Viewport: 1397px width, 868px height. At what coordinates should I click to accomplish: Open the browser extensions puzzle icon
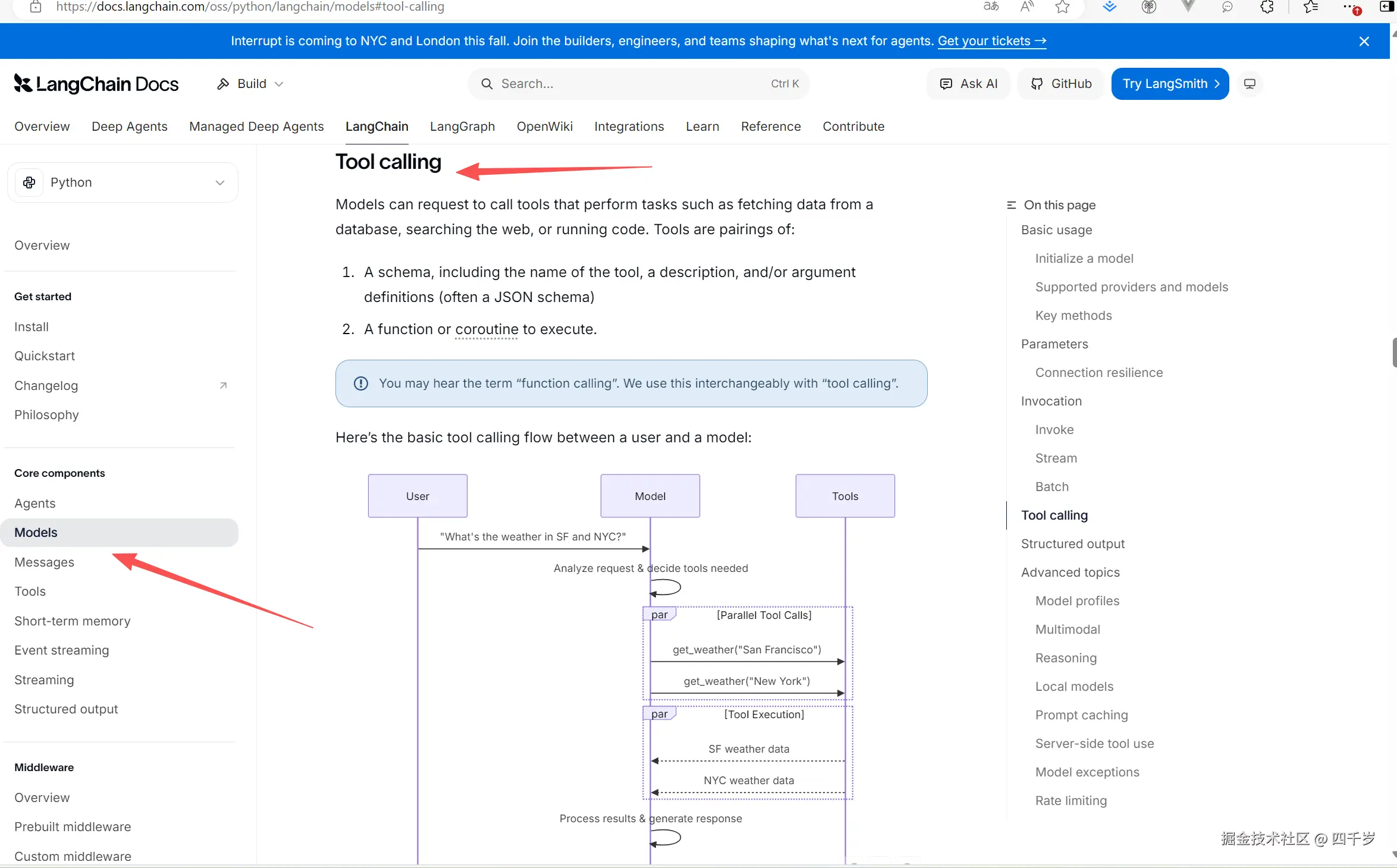(x=1267, y=7)
